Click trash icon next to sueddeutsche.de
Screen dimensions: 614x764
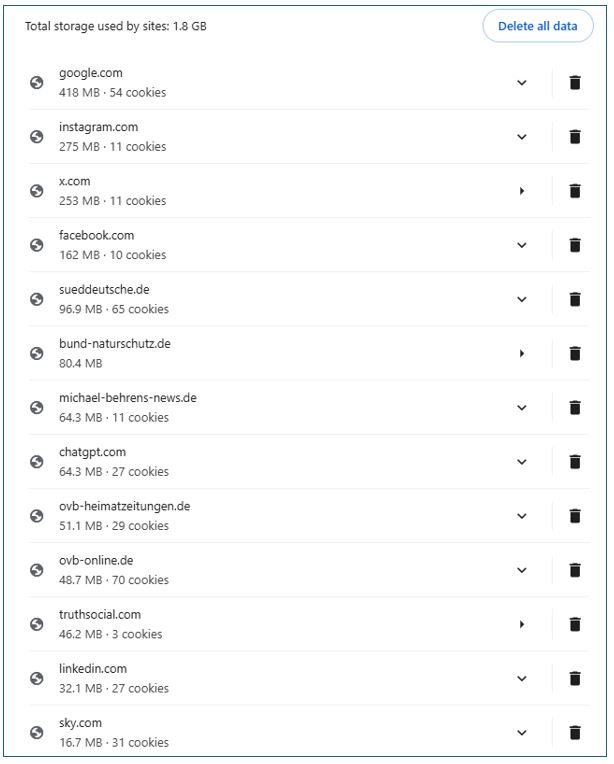click(x=575, y=299)
